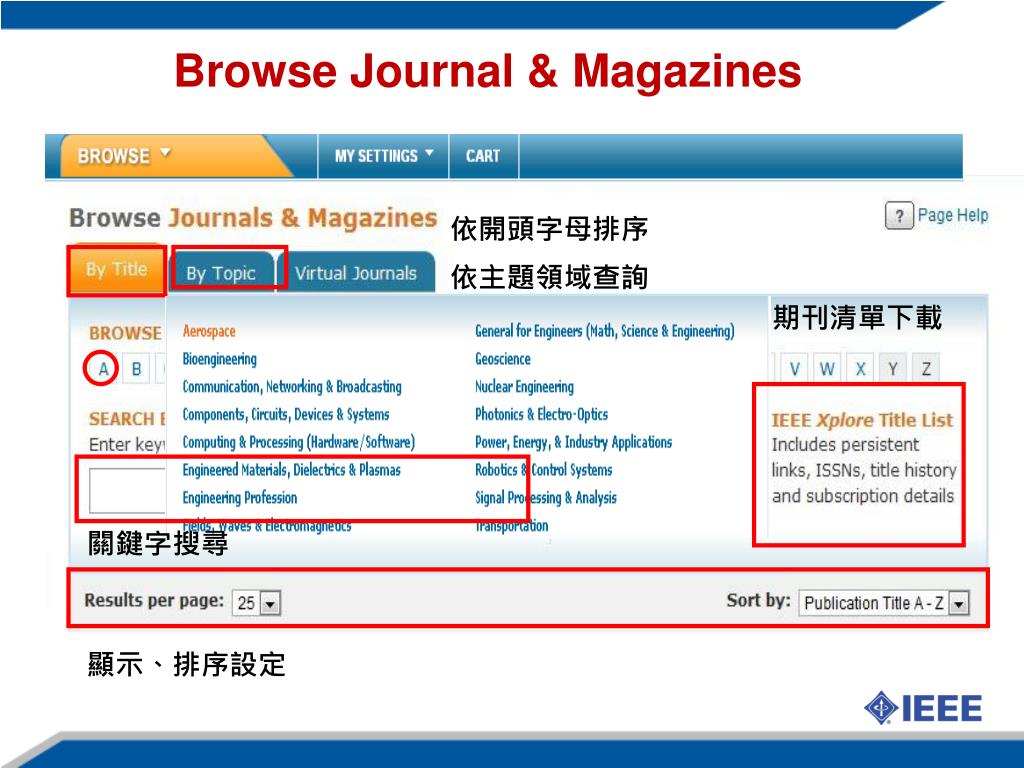The height and width of the screenshot is (768, 1024).
Task: Click the Page Help question mark icon
Action: [899, 216]
